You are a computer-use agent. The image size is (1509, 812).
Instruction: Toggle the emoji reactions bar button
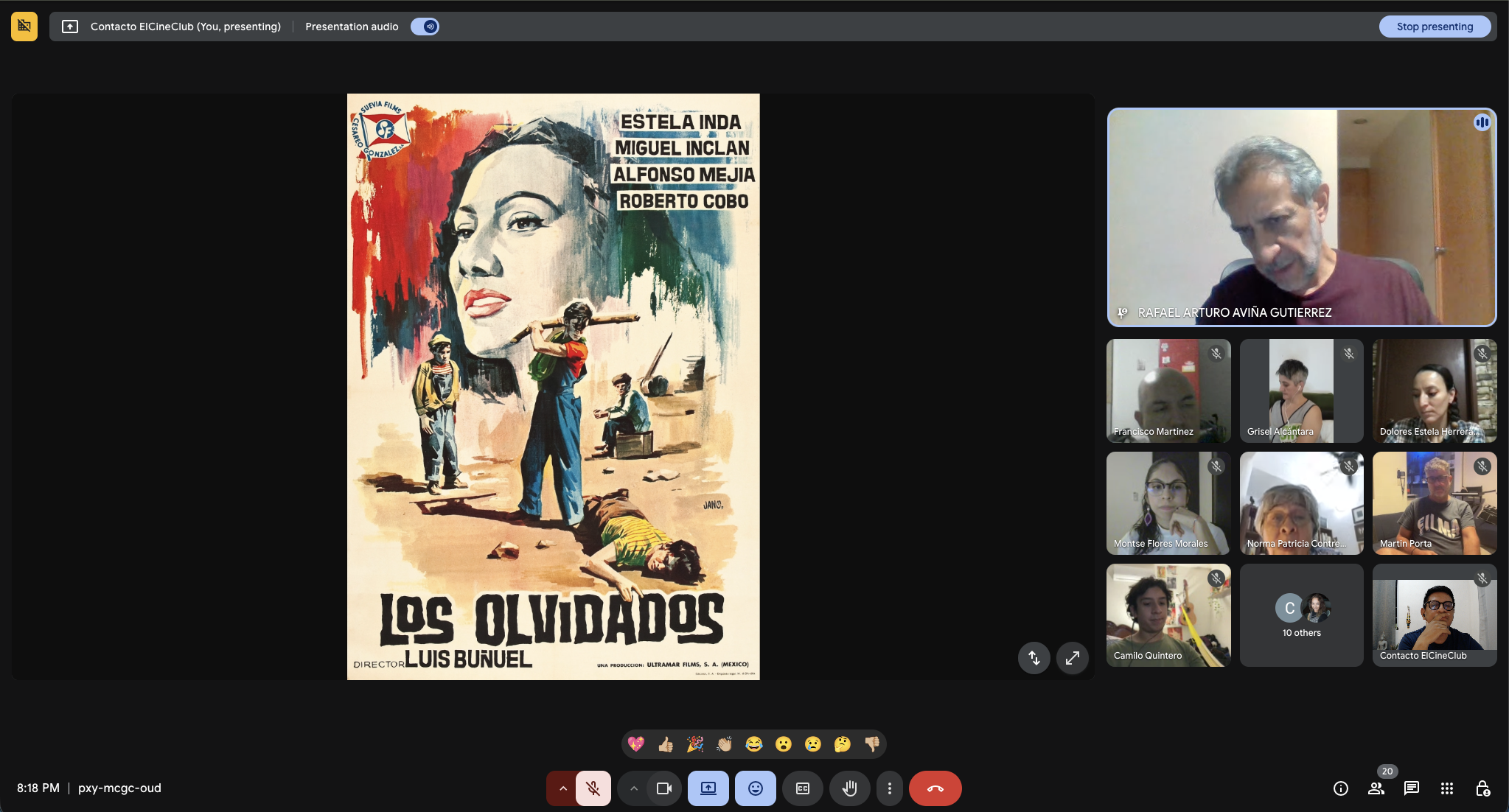pos(756,788)
